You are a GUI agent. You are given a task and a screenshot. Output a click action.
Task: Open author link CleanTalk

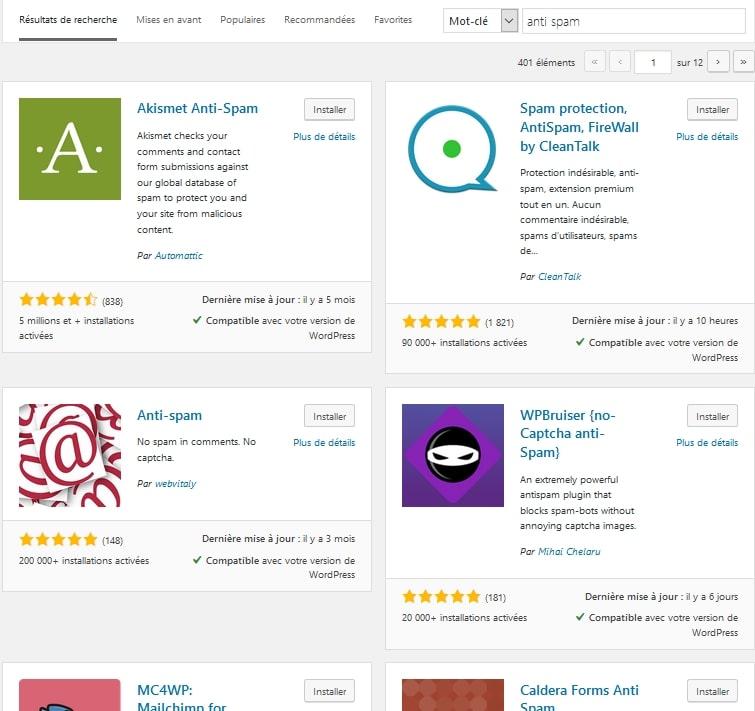click(560, 277)
